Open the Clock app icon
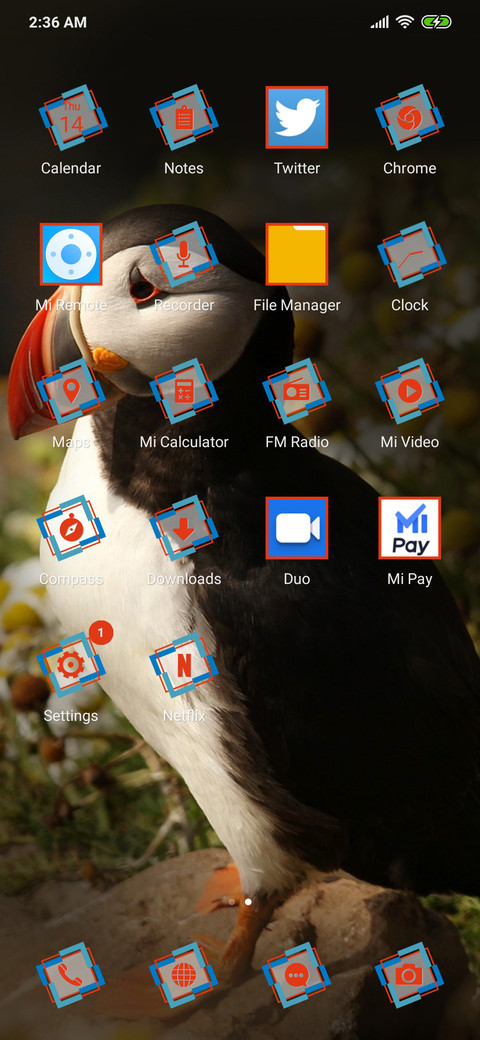Image resolution: width=480 pixels, height=1040 pixels. (410, 255)
